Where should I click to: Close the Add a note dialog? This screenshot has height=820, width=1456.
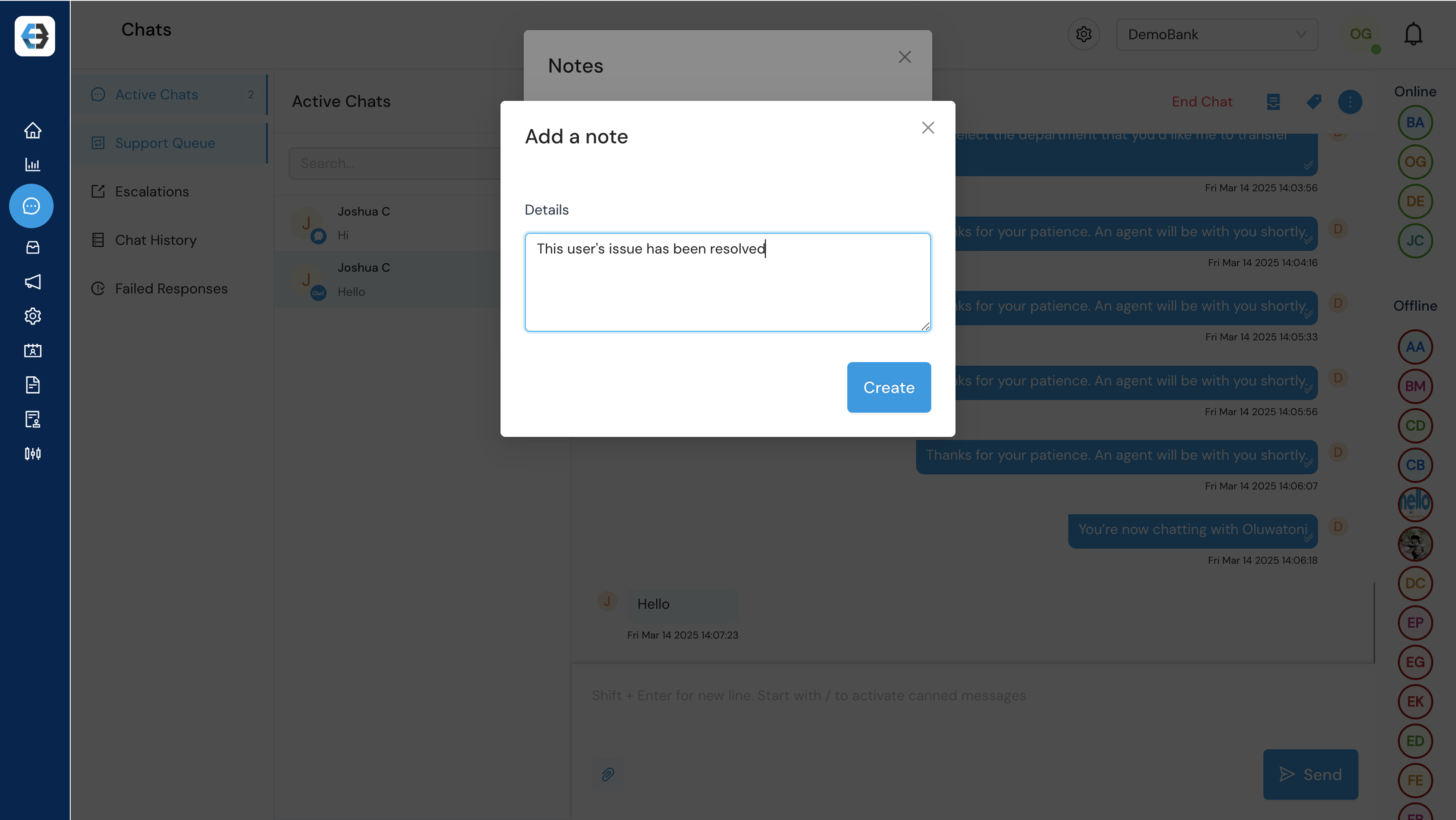pos(927,128)
